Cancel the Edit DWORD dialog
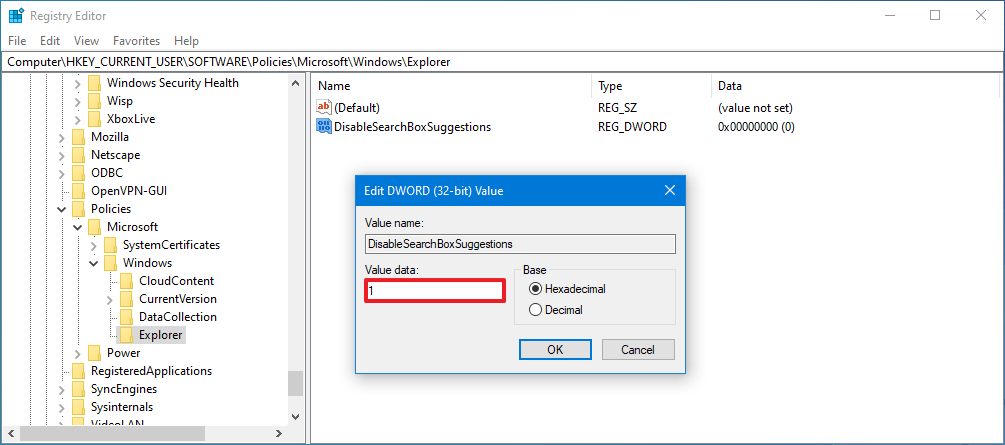The image size is (1005, 445). tap(637, 349)
